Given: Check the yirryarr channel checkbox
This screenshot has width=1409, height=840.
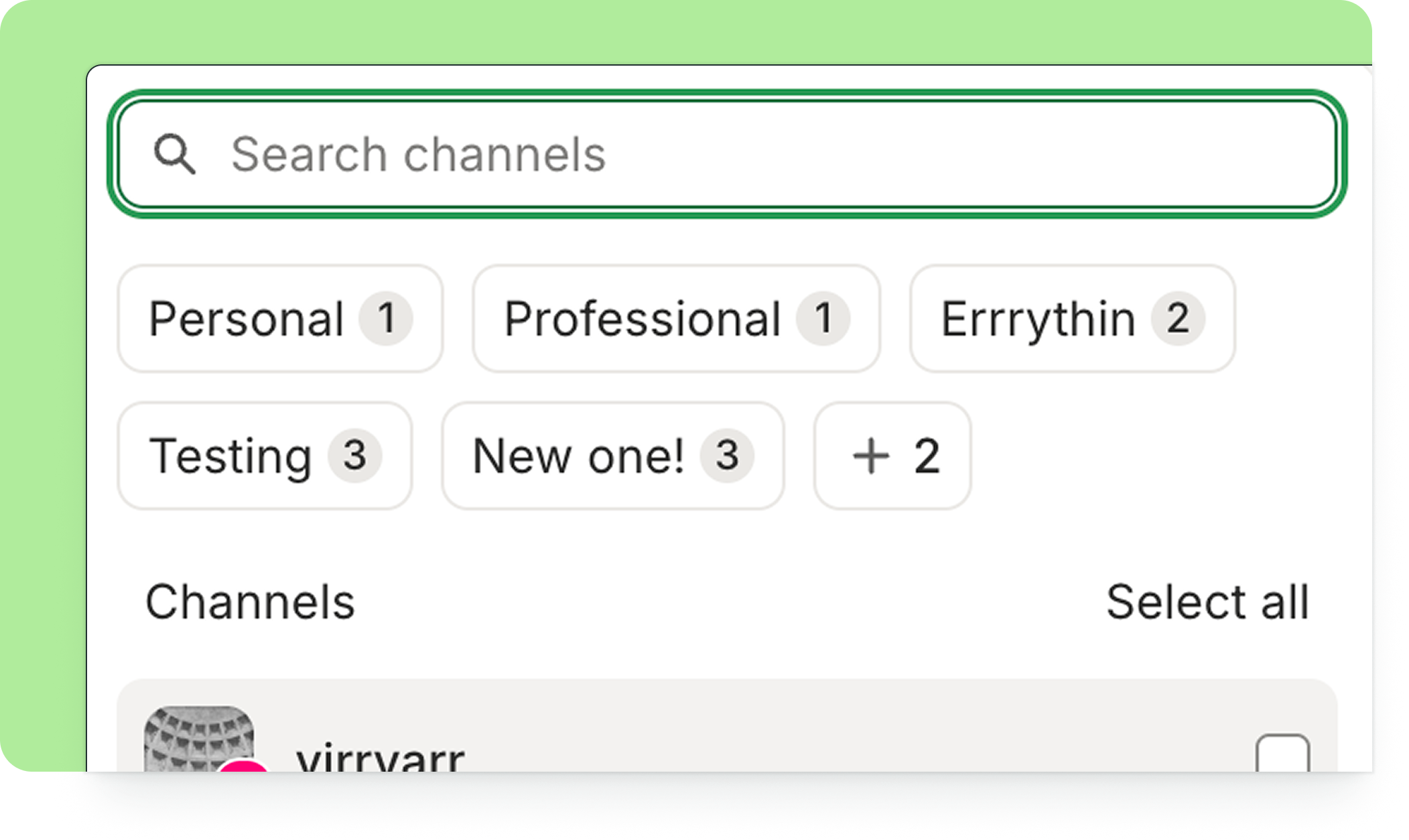Looking at the screenshot, I should 1282,754.
